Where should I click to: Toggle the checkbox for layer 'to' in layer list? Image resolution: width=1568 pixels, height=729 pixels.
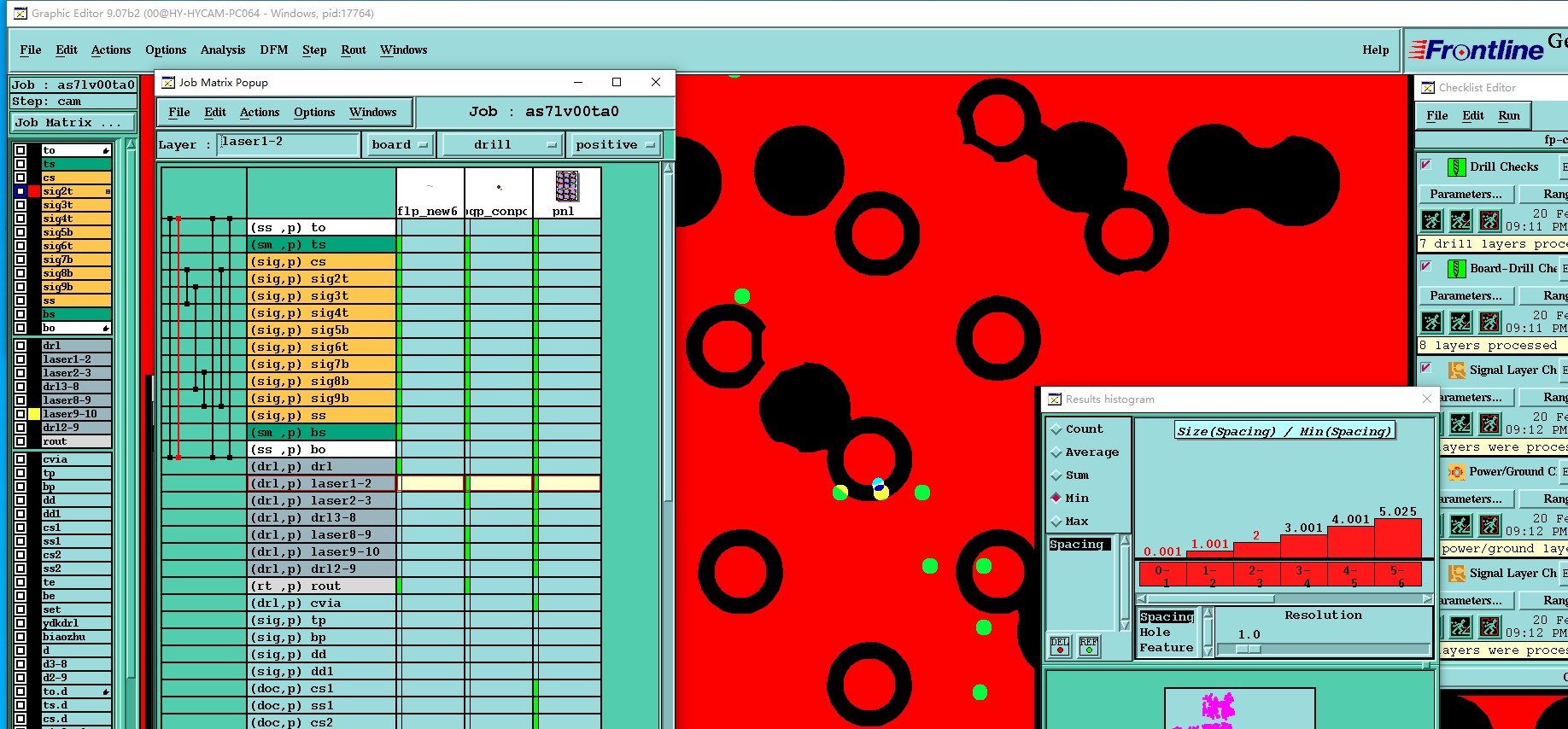click(20, 150)
